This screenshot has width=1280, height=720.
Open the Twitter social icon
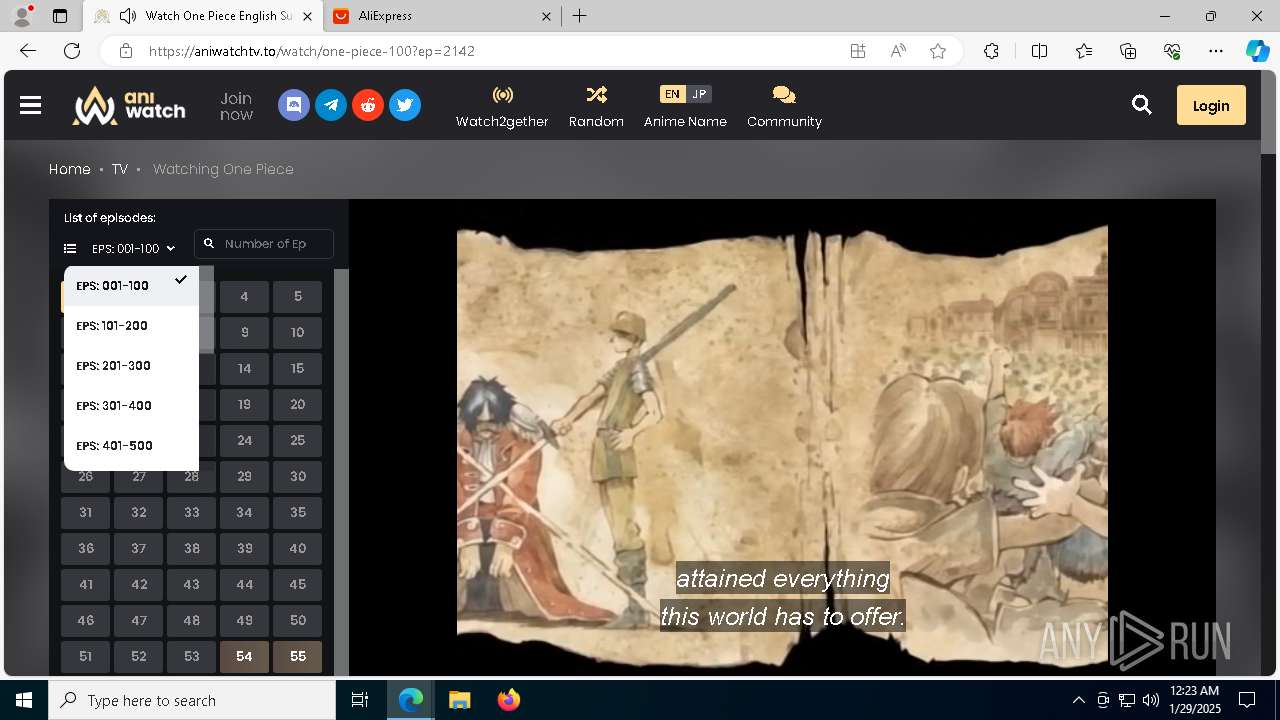pyautogui.click(x=405, y=105)
